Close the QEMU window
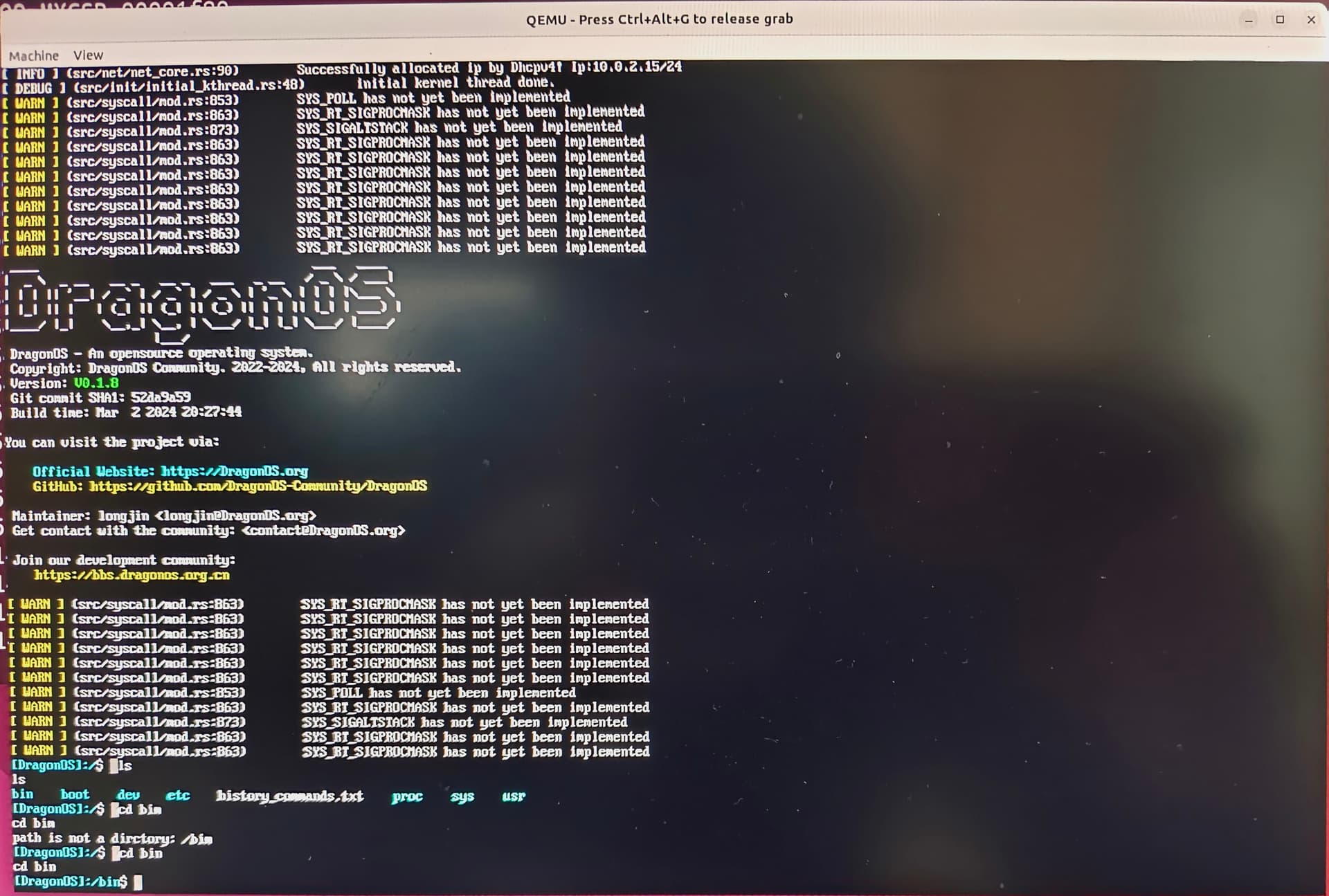The width and height of the screenshot is (1329, 896). [1311, 20]
